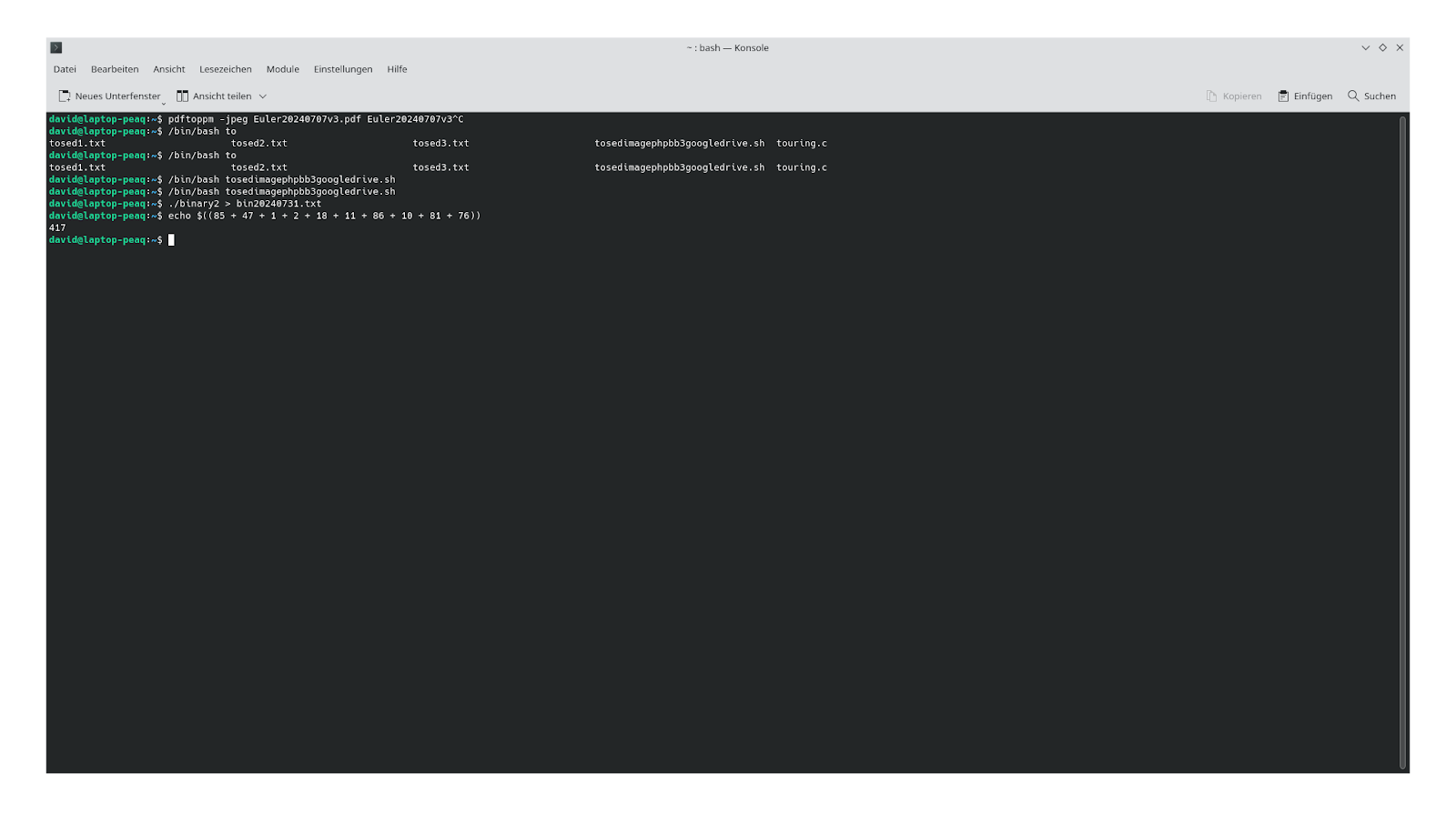Click the Ansicht teilen split-view icon

coord(183,96)
